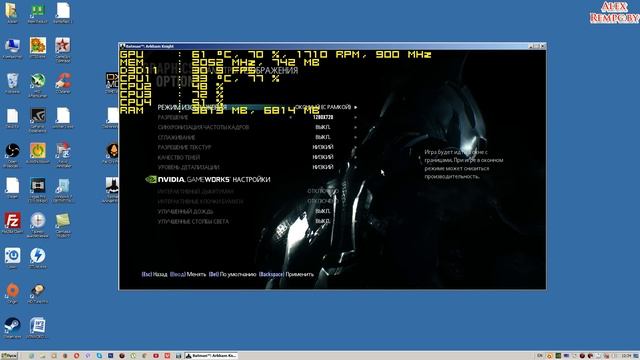Viewport: 640px width, 360px height.
Task: Click right arrow next to Оконный (с рамкой)
Action: [x=356, y=107]
